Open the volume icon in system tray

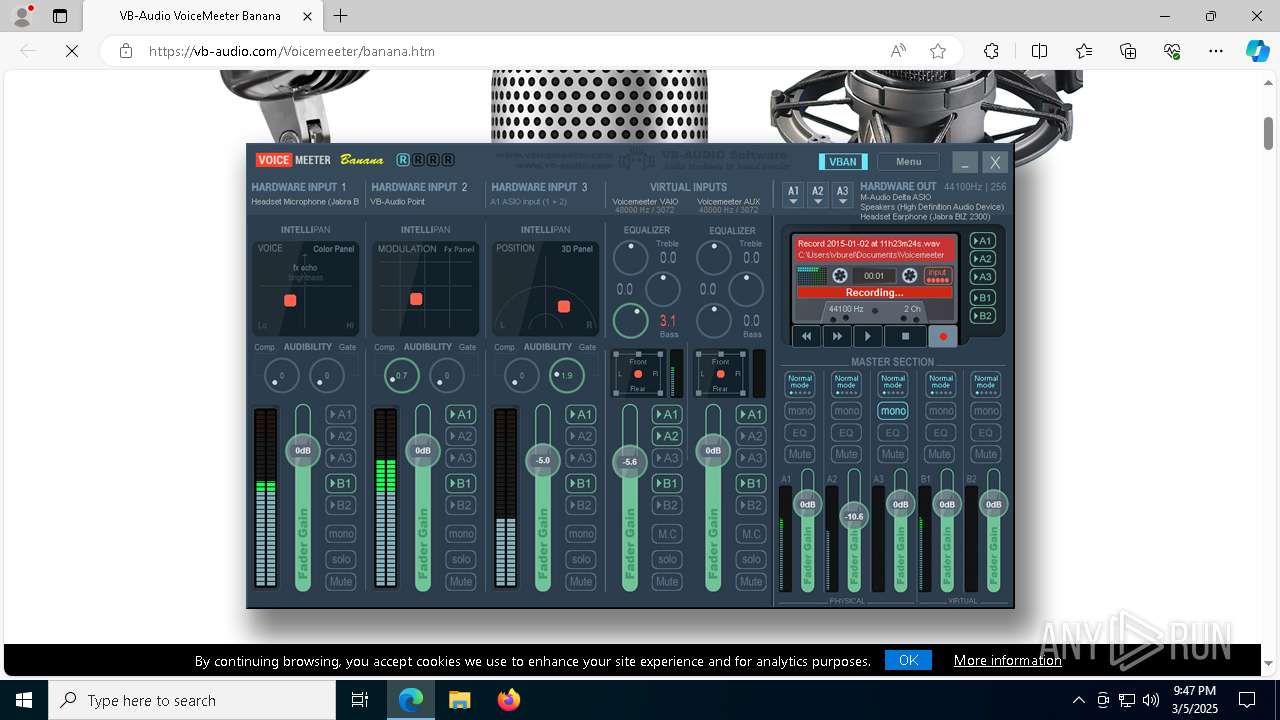pos(1151,700)
